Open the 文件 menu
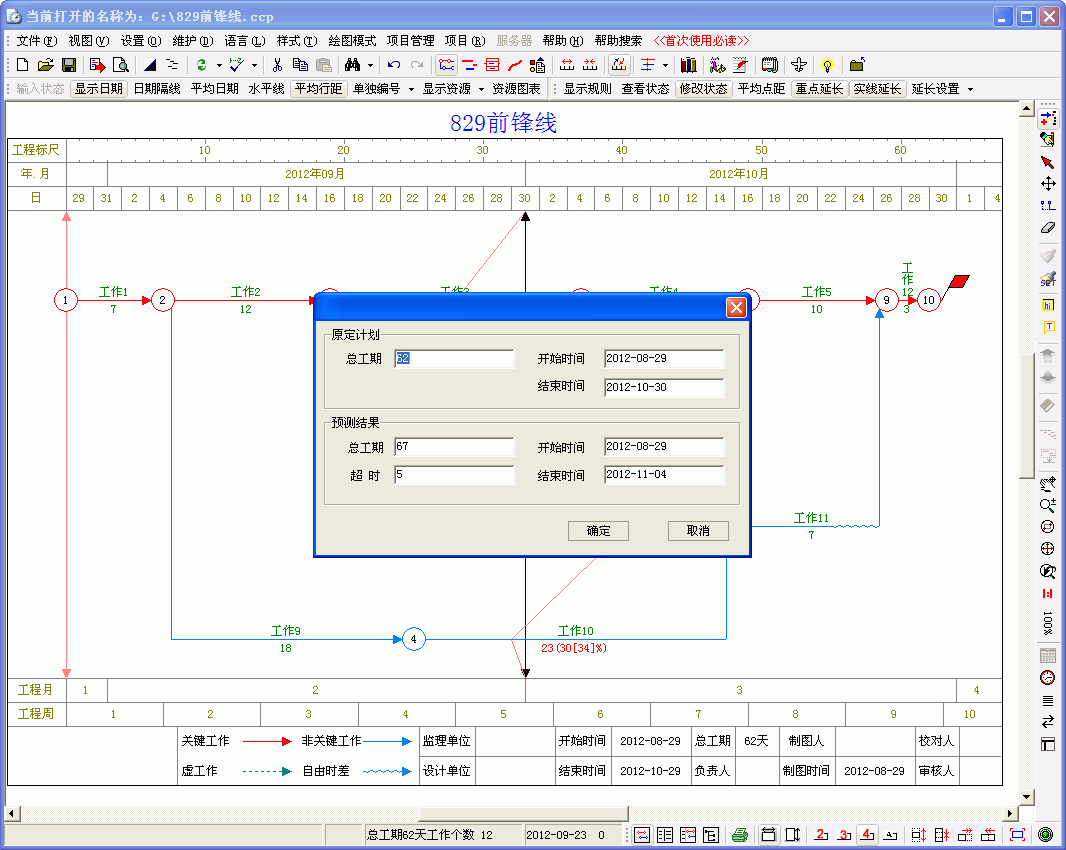1066x850 pixels. (x=36, y=41)
